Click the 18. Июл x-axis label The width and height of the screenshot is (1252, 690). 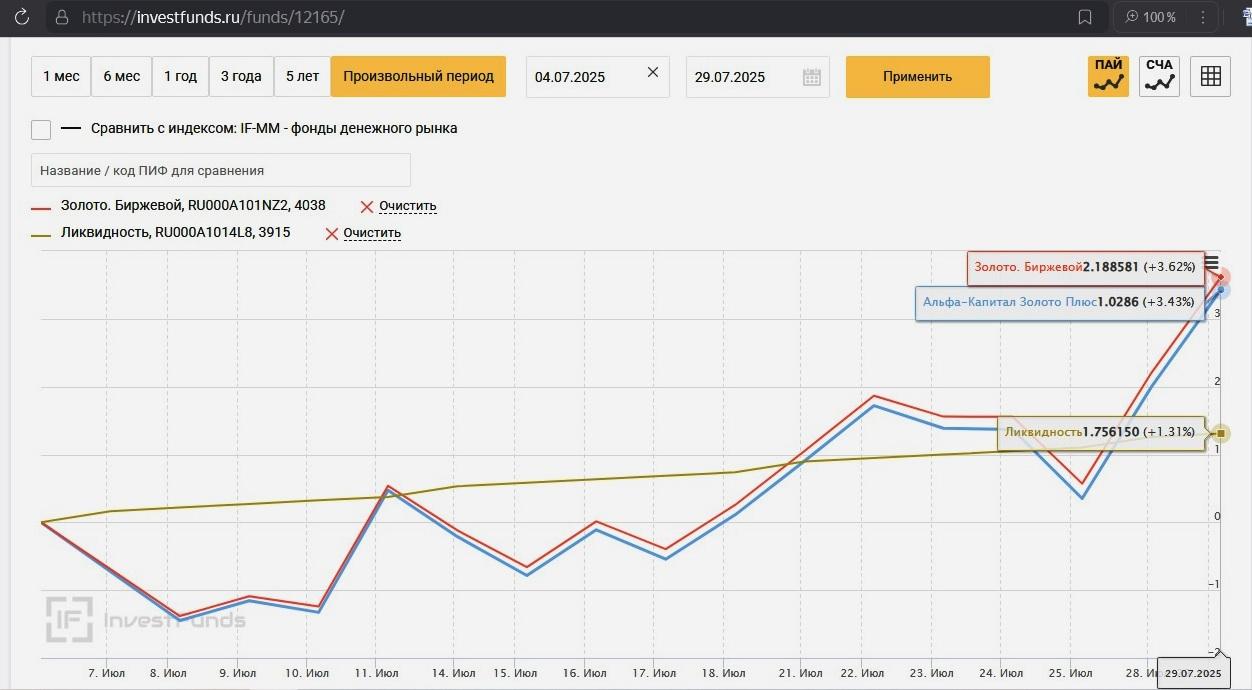[723, 673]
